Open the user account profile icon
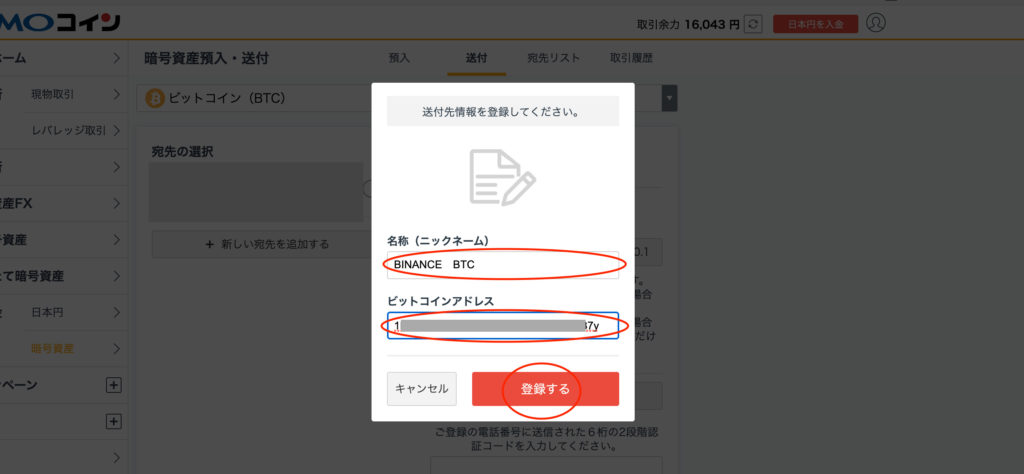The image size is (1024, 474). click(x=875, y=23)
